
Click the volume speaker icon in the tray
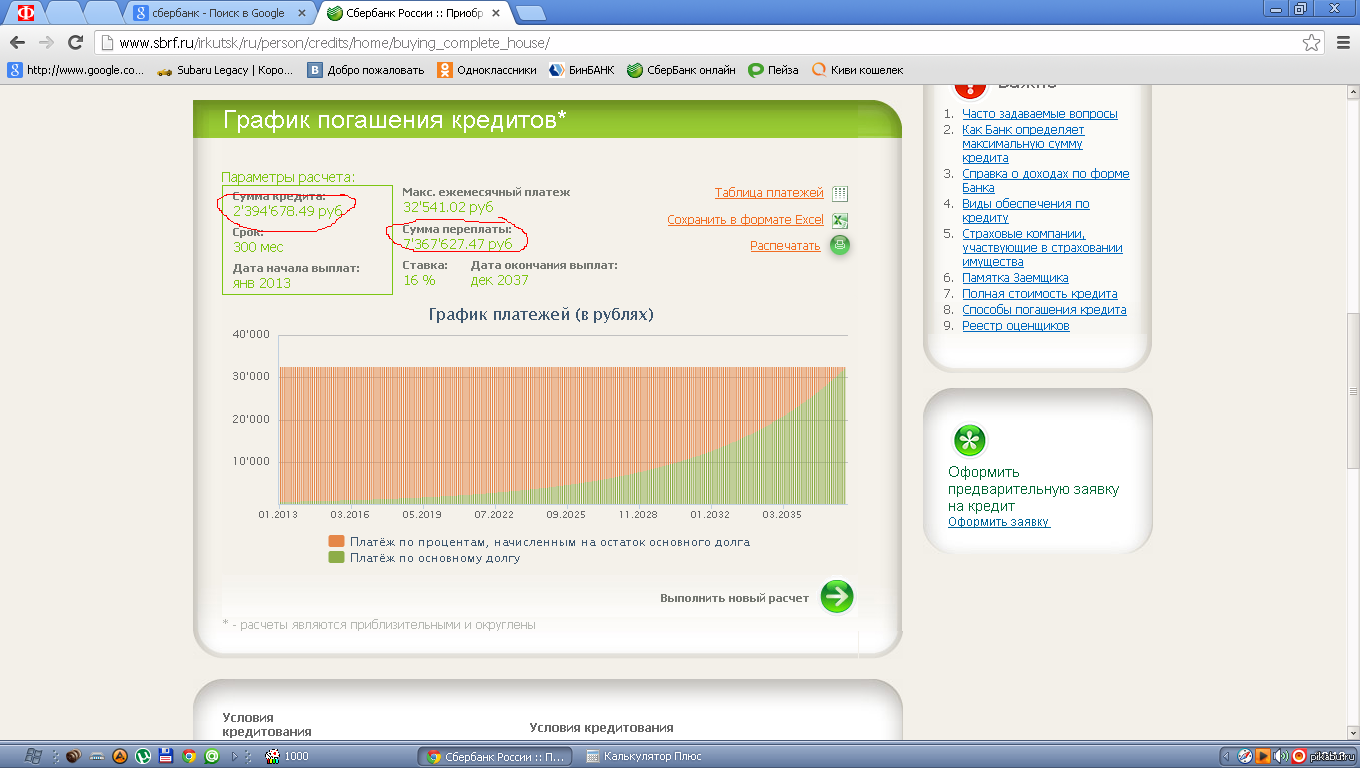(1281, 756)
